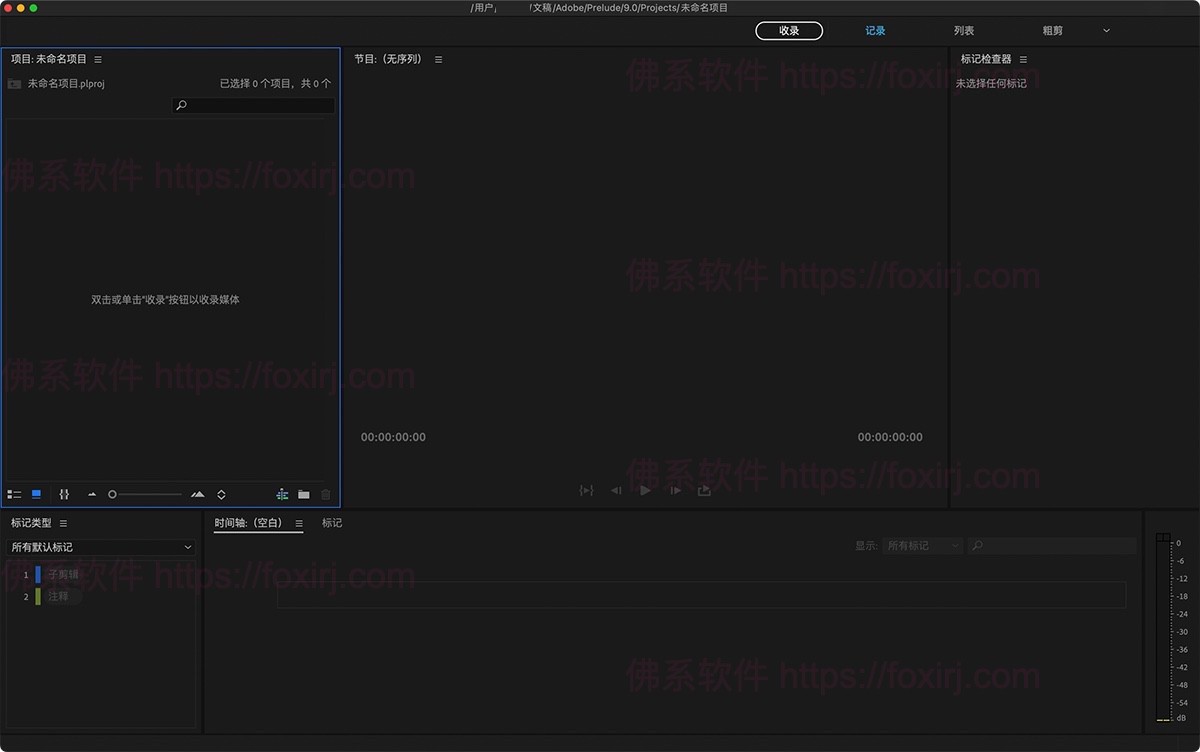Open the 所有默认标记 marker type dropdown
This screenshot has width=1200, height=752.
100,547
